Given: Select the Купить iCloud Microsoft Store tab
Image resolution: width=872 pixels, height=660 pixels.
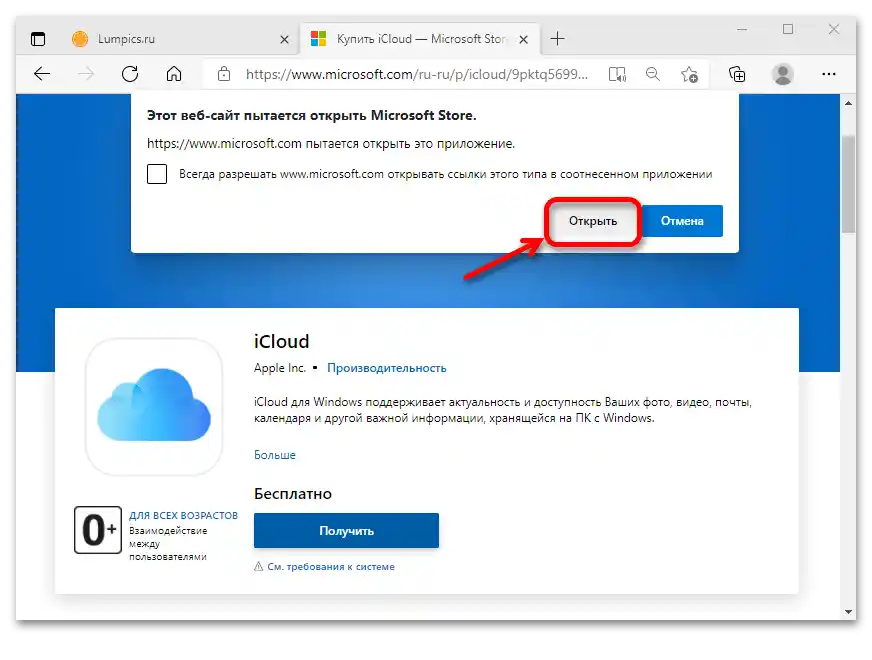Looking at the screenshot, I should pos(420,39).
